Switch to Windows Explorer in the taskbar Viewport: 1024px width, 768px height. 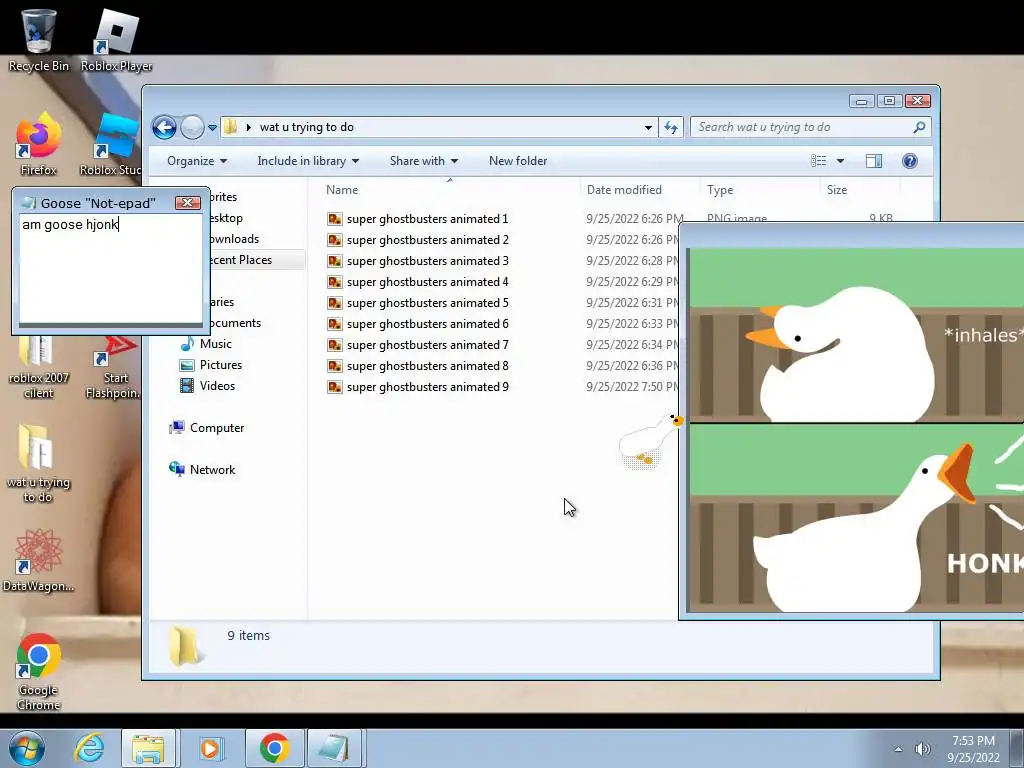click(x=148, y=748)
